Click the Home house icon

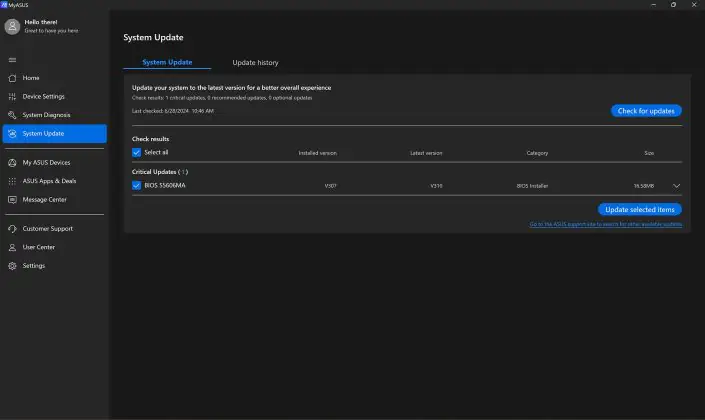(x=12, y=78)
